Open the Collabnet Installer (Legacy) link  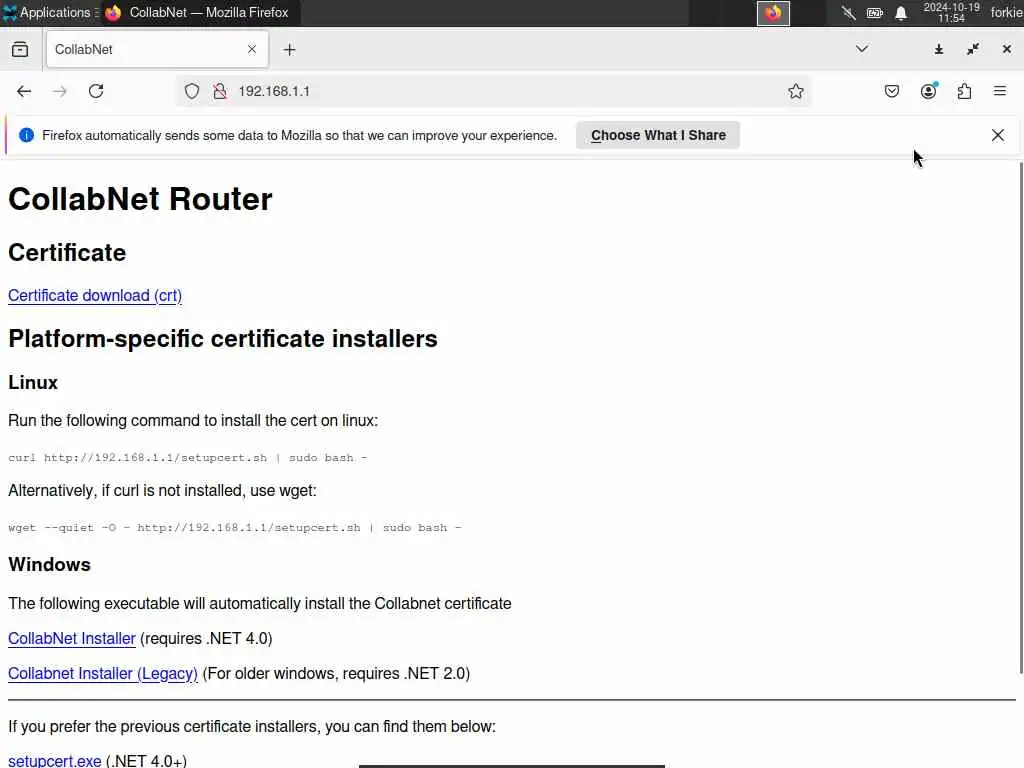pos(103,673)
